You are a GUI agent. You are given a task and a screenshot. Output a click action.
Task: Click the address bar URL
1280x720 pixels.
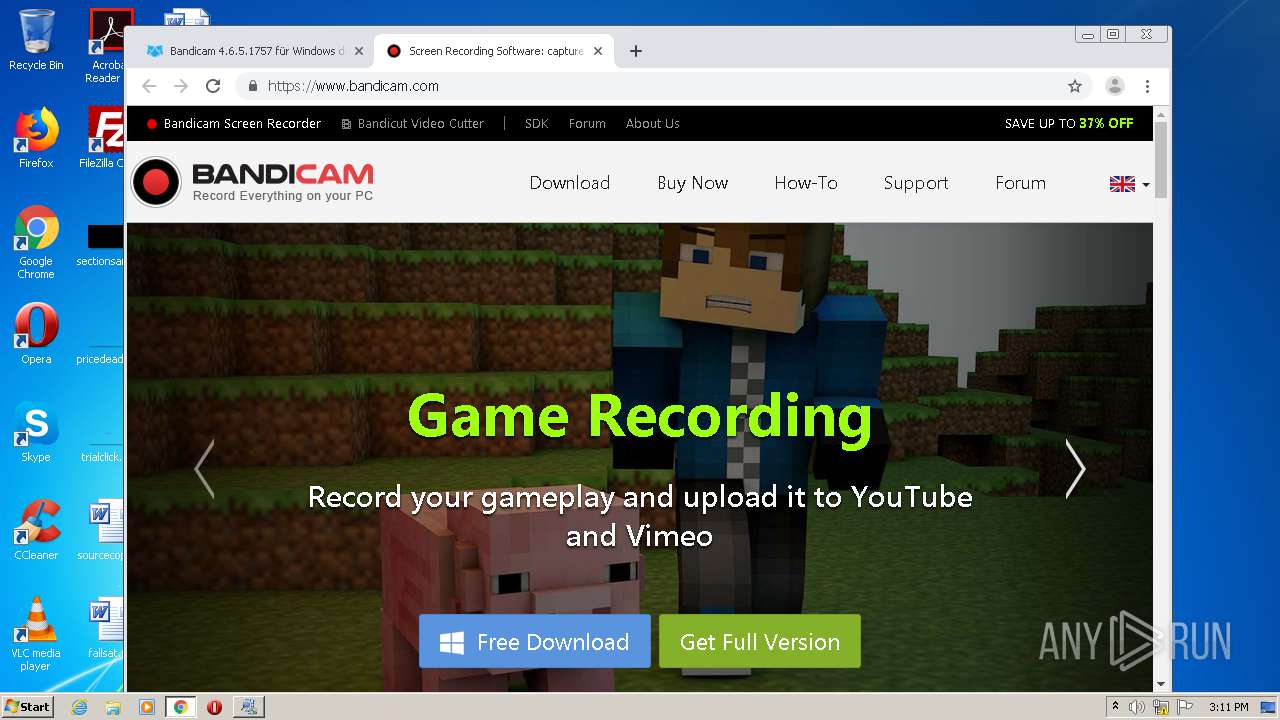pos(353,86)
